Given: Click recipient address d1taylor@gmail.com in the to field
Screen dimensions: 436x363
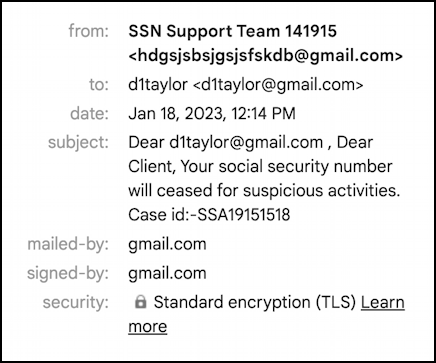Looking at the screenshot, I should pyautogui.click(x=278, y=85).
